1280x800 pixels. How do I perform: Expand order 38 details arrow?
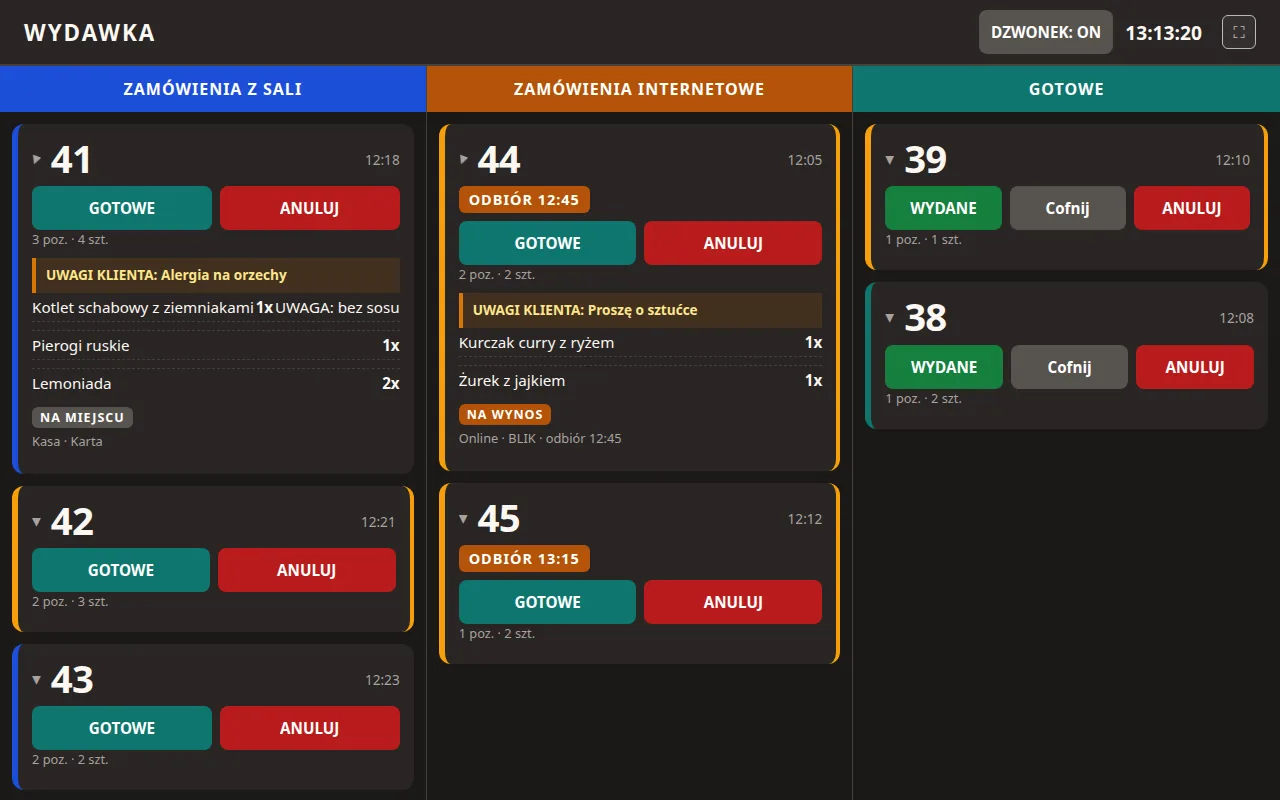[x=890, y=317]
